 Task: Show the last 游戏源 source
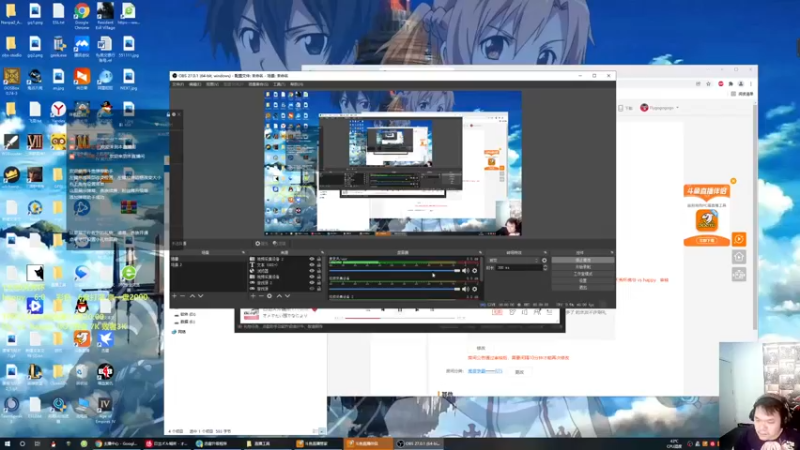tap(312, 289)
